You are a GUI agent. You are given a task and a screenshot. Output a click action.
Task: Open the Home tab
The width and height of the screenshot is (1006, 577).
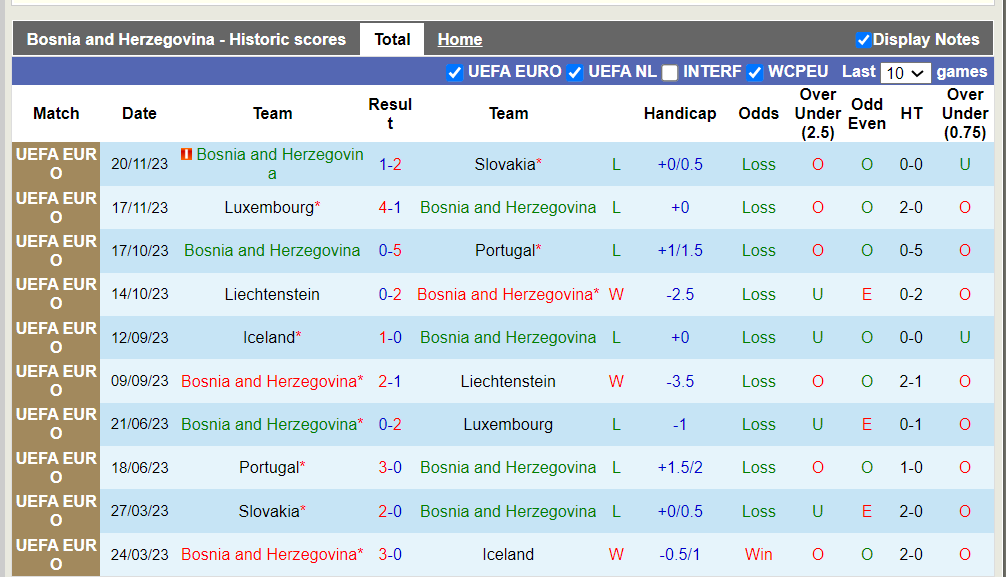[459, 39]
